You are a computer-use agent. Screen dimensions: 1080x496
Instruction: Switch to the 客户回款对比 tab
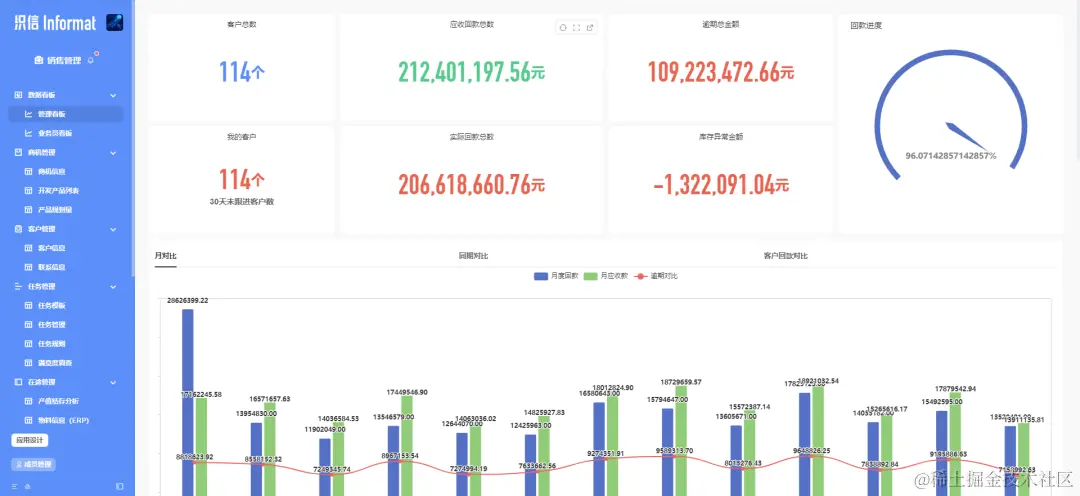tap(786, 256)
